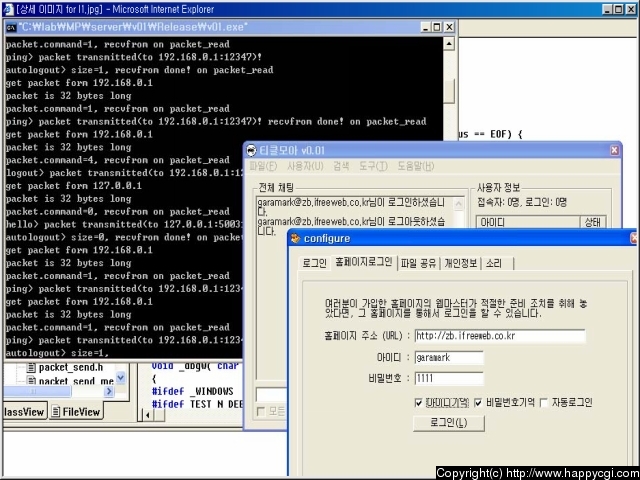The width and height of the screenshot is (640, 480).
Task: Click the 로그인(L) button
Action: tap(449, 423)
